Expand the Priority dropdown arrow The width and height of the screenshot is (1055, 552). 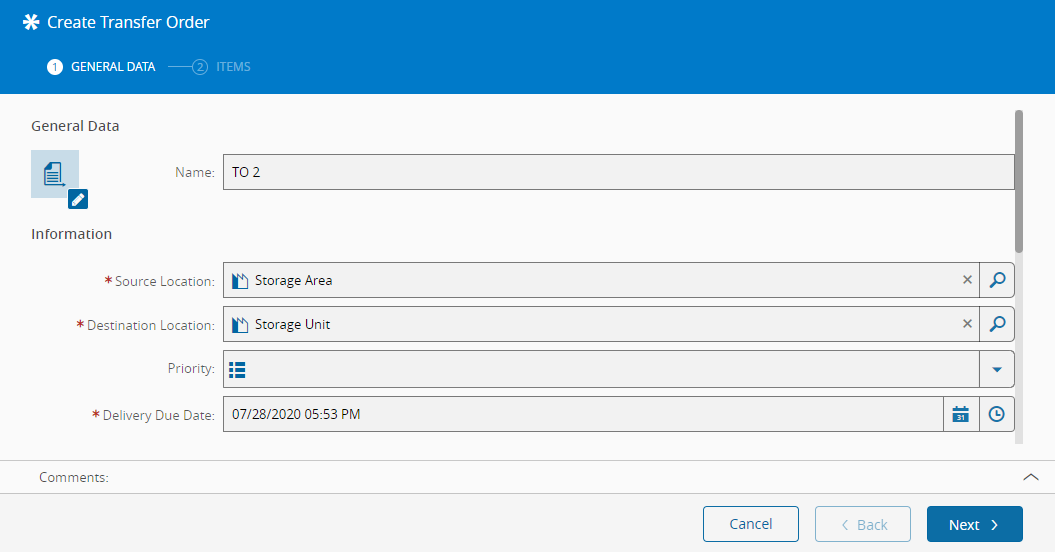996,369
